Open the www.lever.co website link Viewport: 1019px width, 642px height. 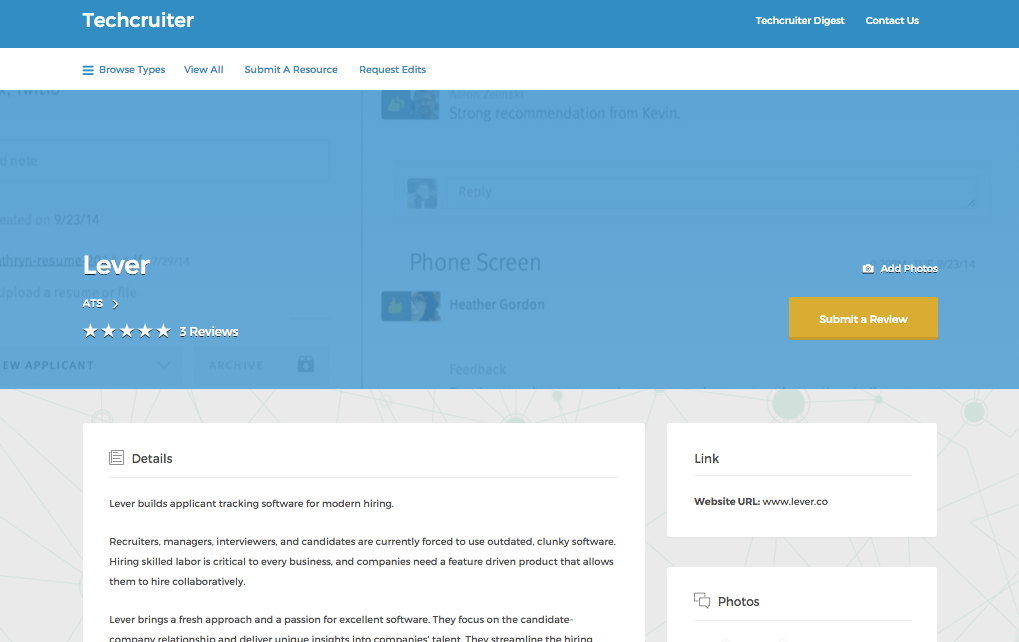[795, 502]
